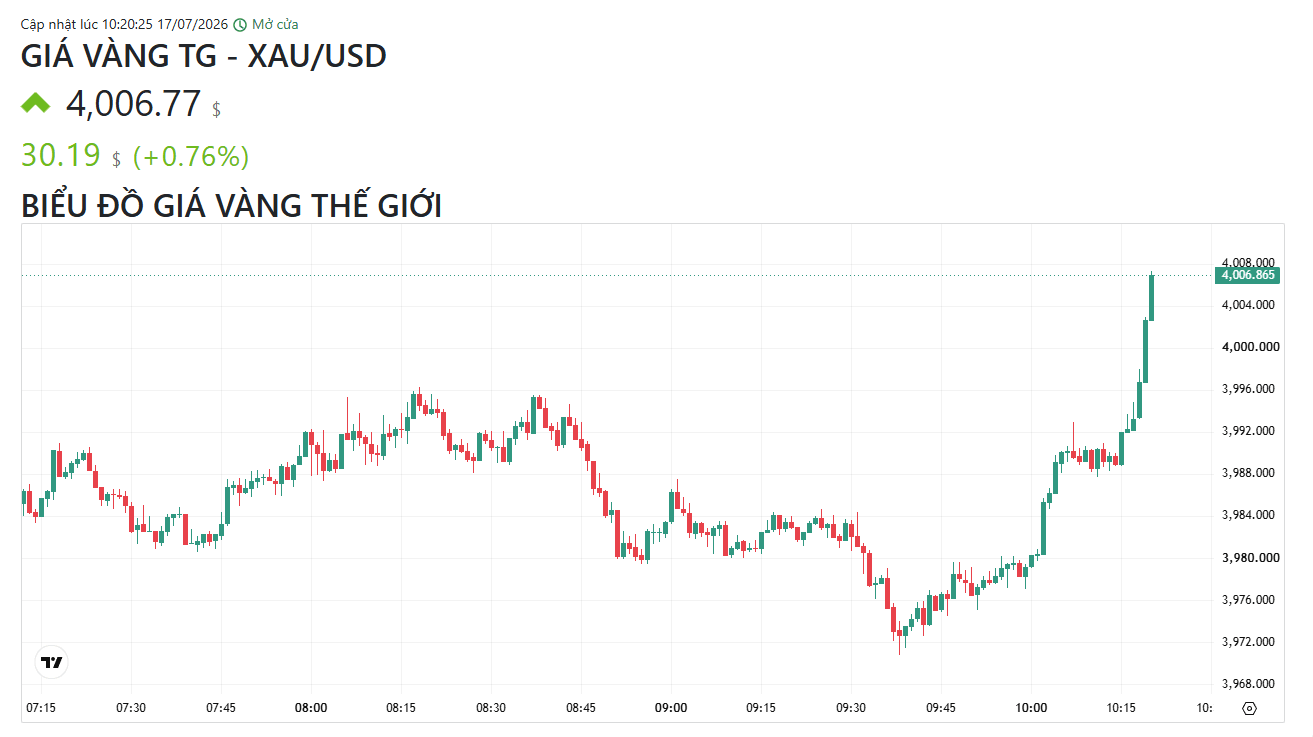Click the GIÁ VÀNG TG - XAU/USD heading
This screenshot has width=1313, height=737.
point(204,56)
